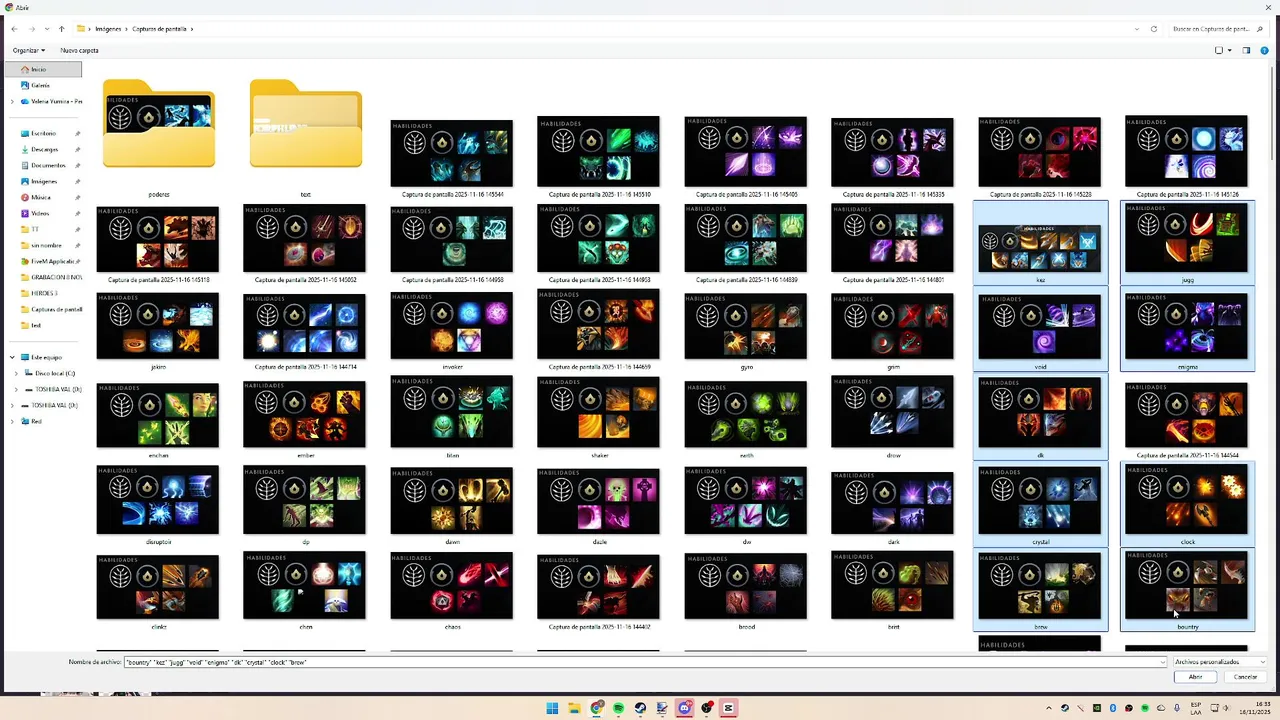Open the Windows Start menu
Image resolution: width=1280 pixels, height=720 pixels.
pos(552,708)
